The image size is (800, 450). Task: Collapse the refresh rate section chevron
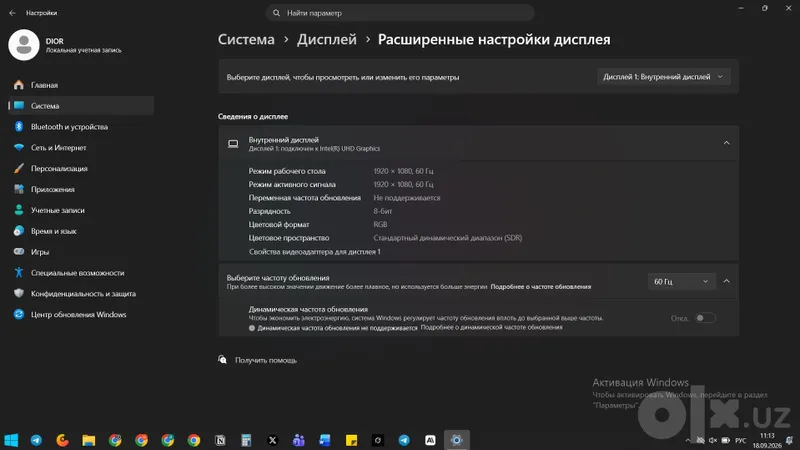(727, 281)
